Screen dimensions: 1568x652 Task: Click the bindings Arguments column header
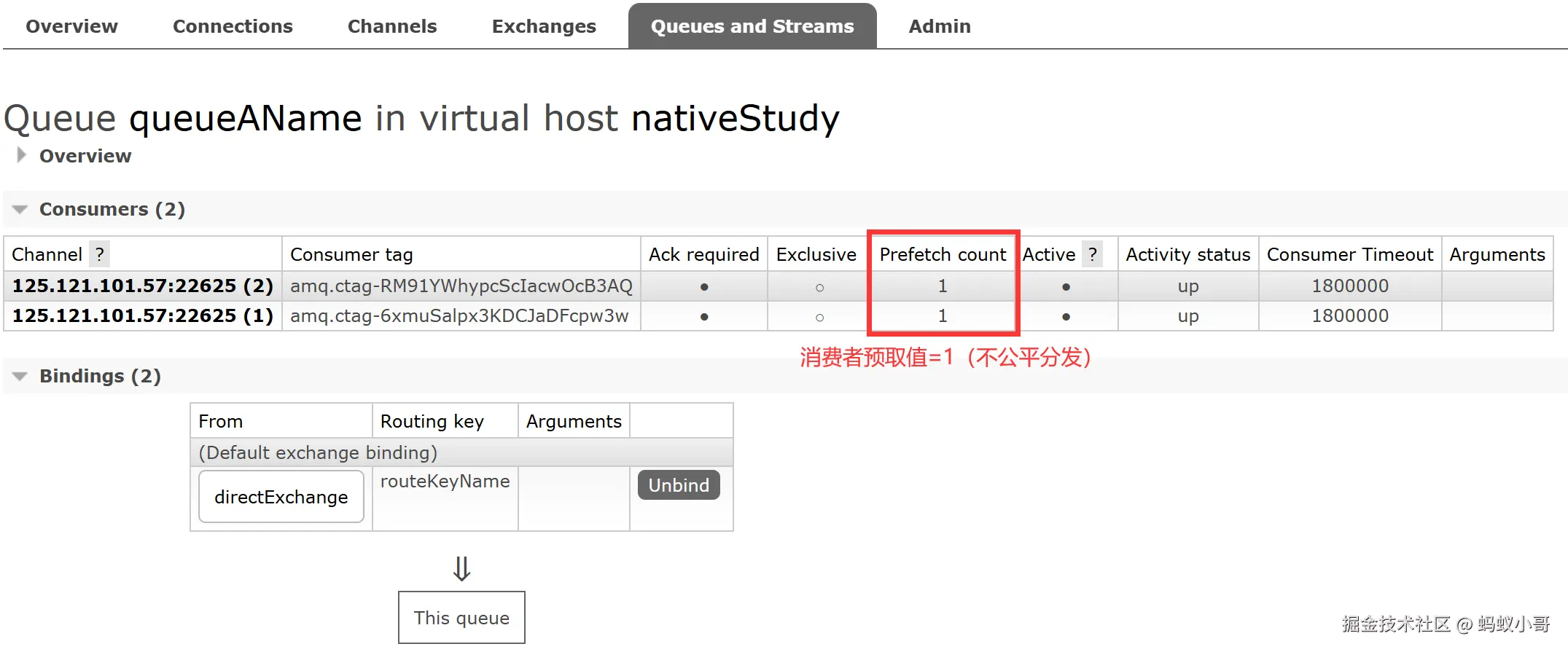pyautogui.click(x=574, y=421)
